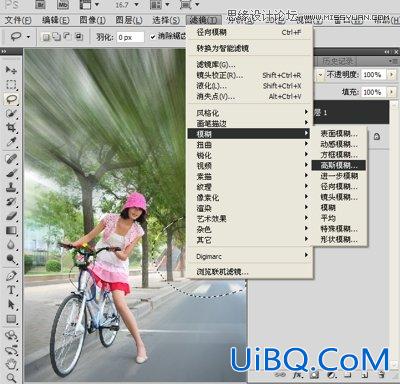Click the 羽化 feather input field
Image resolution: width=400 pixels, height=384 pixels.
point(130,37)
